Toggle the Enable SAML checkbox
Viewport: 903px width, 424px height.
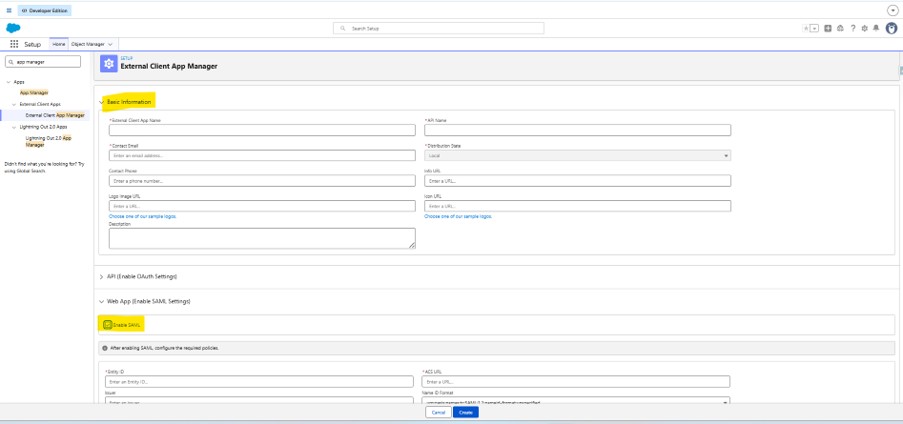point(108,325)
